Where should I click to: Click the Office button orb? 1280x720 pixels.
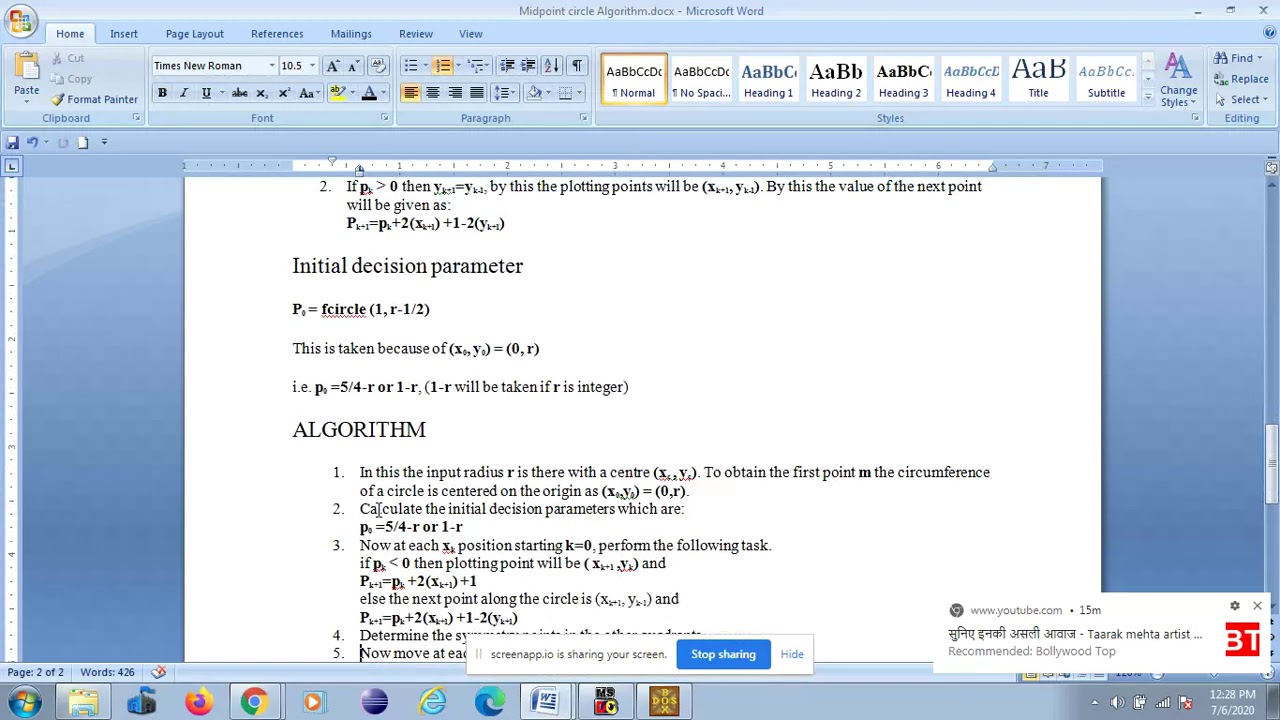click(20, 18)
